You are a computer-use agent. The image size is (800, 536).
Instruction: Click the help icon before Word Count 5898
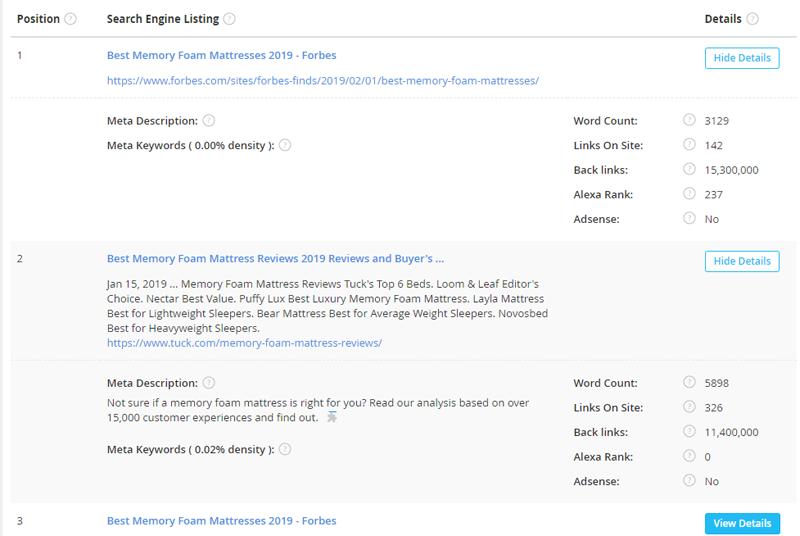pyautogui.click(x=689, y=383)
